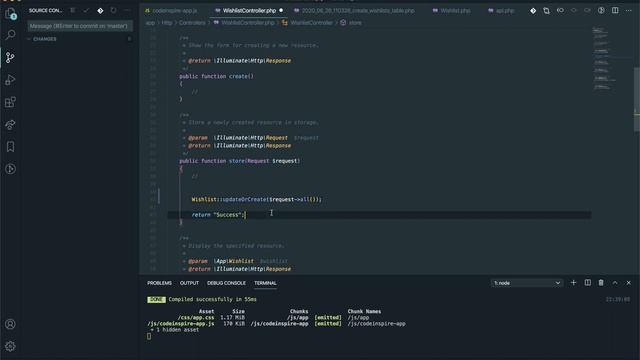Switch to the PROBLEMS tab

point(160,283)
